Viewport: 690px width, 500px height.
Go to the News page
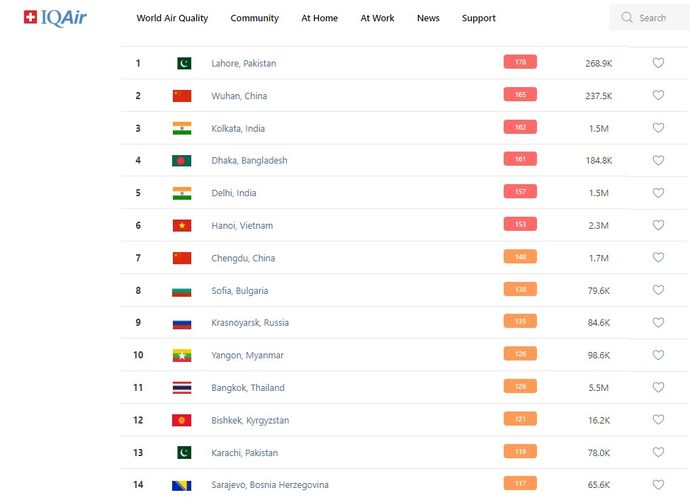(x=428, y=18)
